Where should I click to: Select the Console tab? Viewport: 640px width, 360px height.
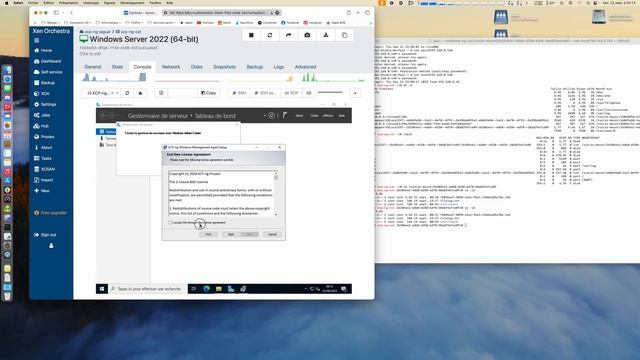pos(142,67)
